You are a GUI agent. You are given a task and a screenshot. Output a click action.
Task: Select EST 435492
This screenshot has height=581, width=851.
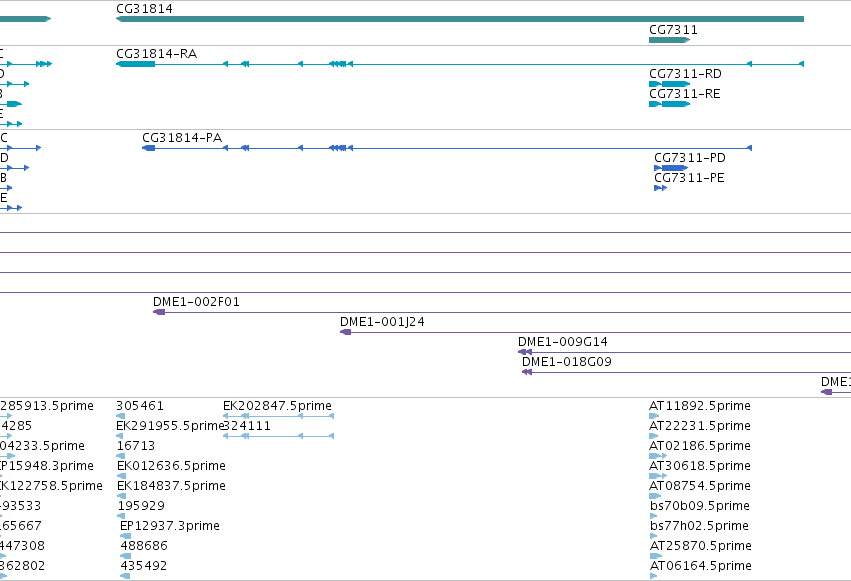click(144, 566)
